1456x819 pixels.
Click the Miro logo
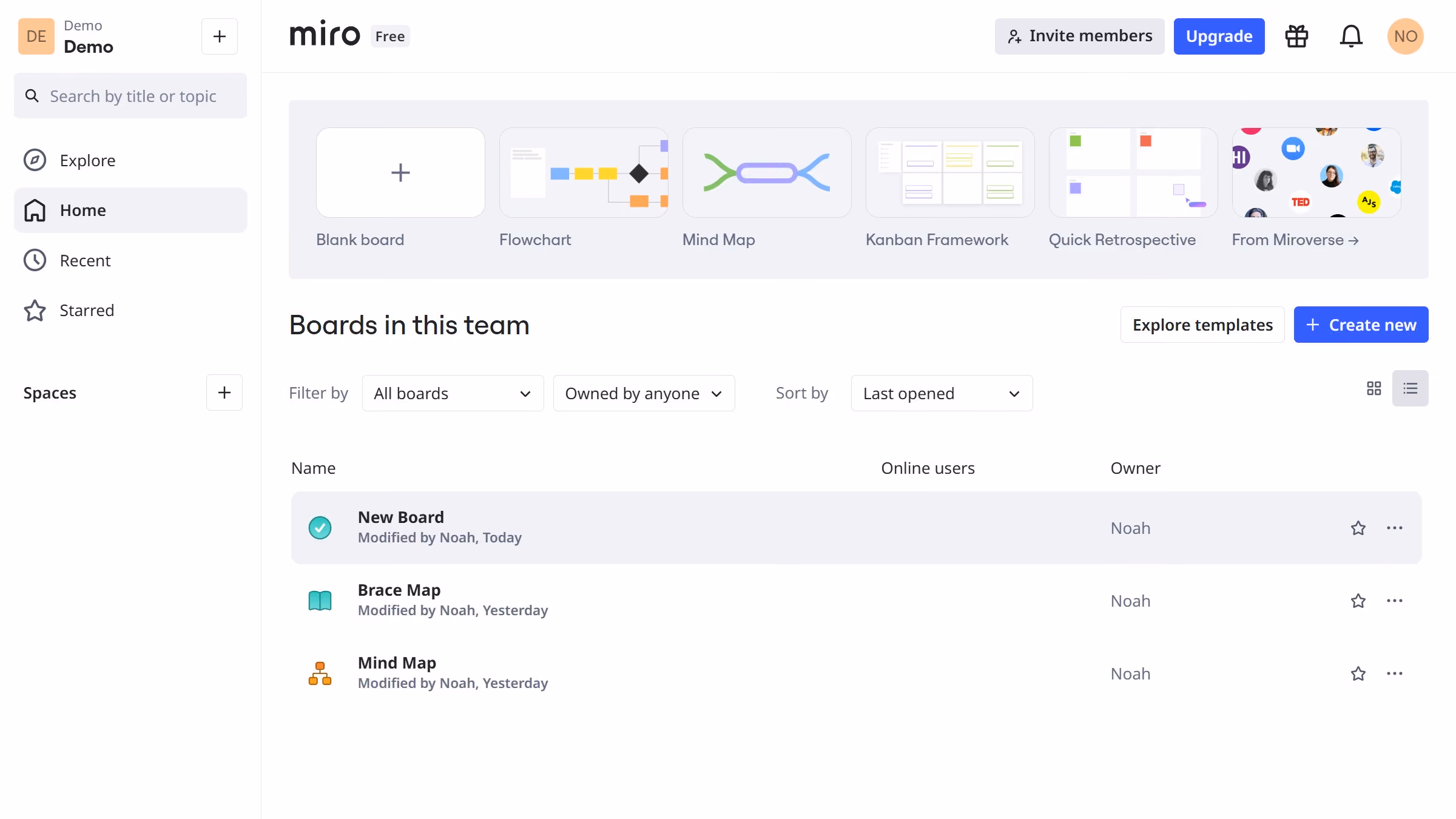[x=325, y=34]
